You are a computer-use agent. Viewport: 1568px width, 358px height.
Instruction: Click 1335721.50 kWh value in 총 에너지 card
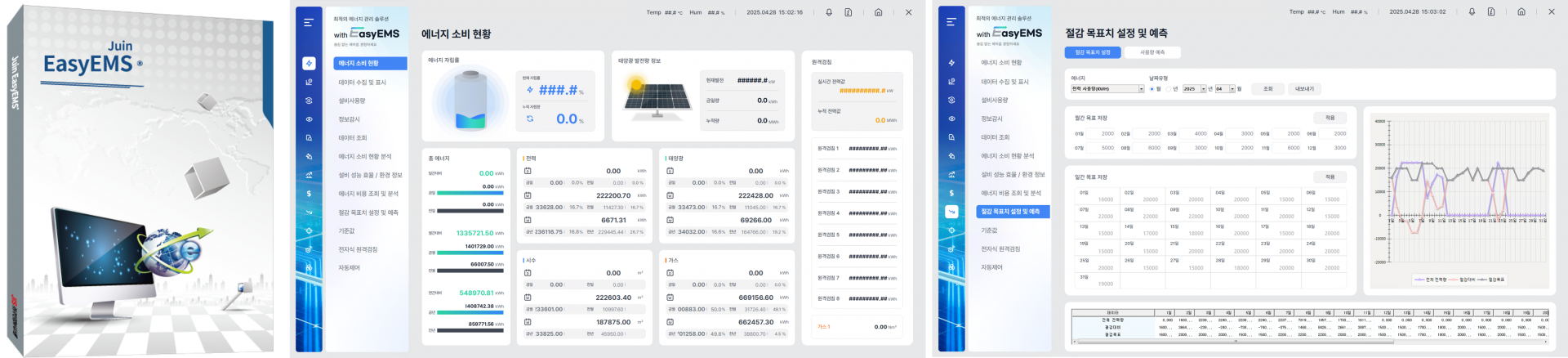click(479, 233)
